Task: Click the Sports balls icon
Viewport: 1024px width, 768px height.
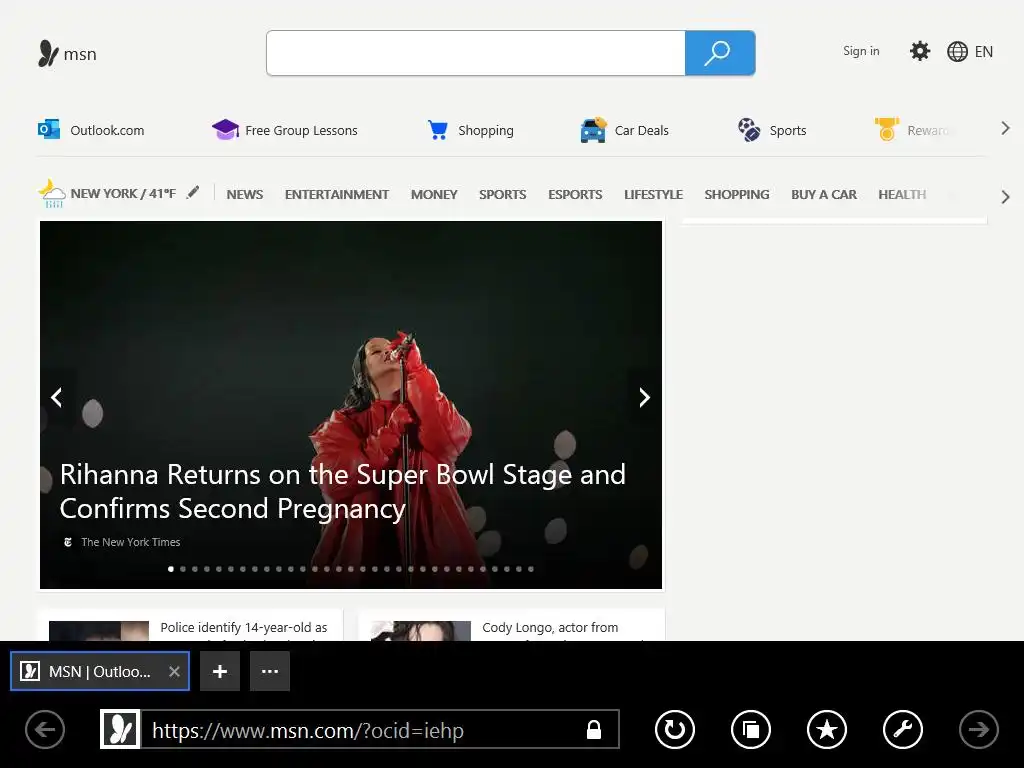Action: point(749,129)
